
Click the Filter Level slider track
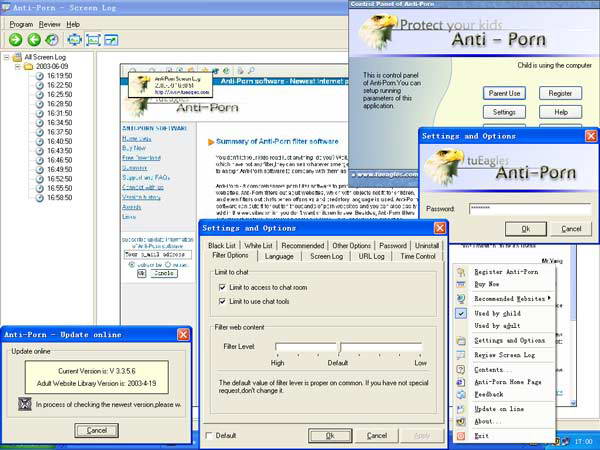[349, 348]
